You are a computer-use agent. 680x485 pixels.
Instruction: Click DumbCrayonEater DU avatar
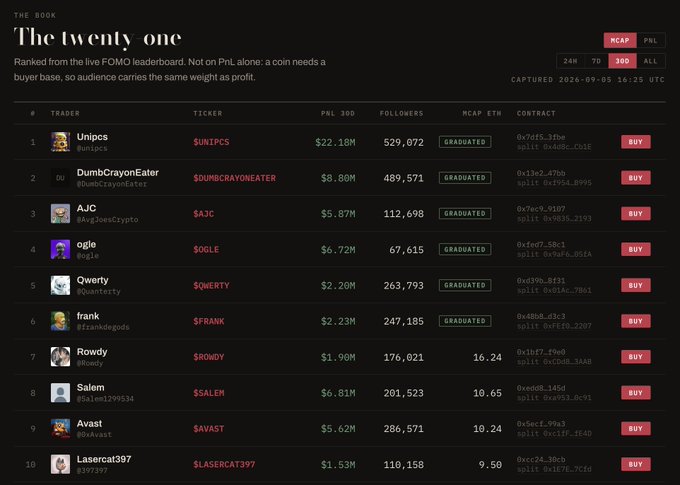click(60, 178)
